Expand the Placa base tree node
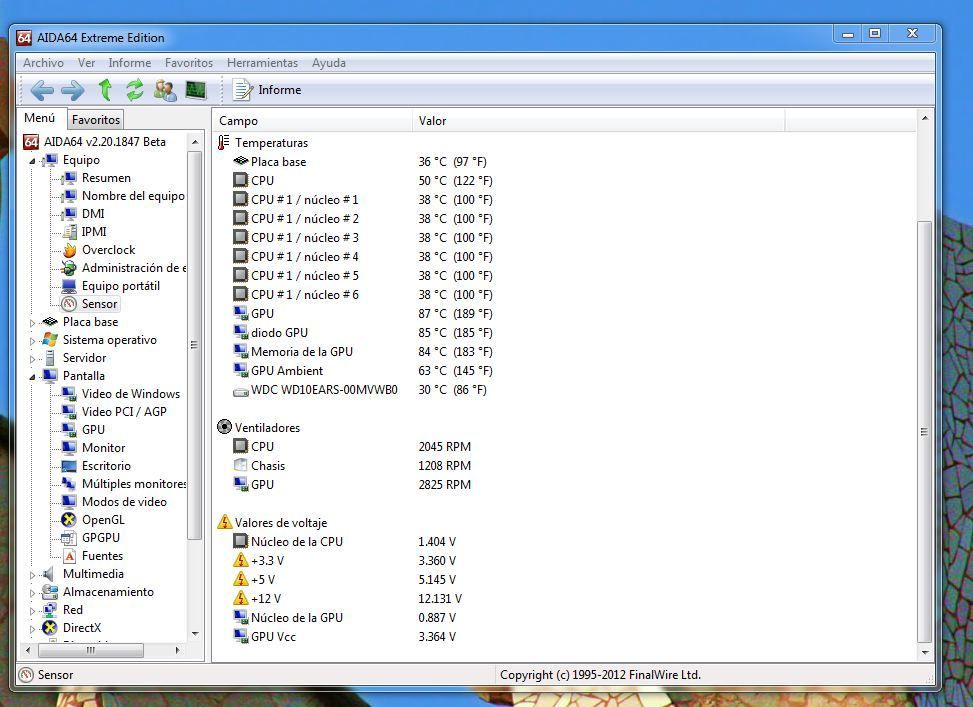The image size is (973, 707). coord(32,323)
